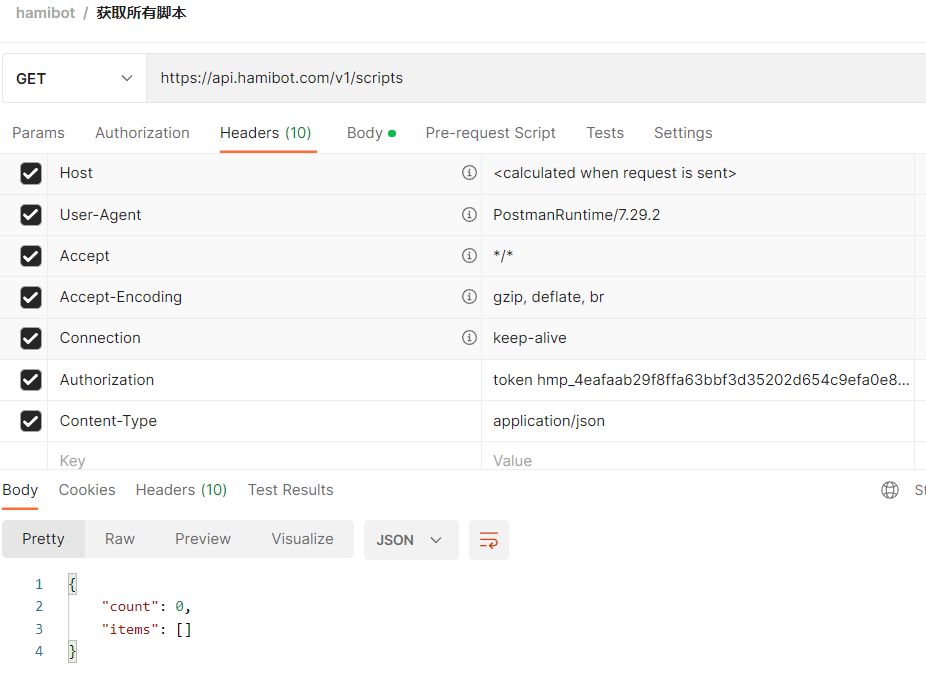Viewport: 926px width, 678px height.
Task: Click the empty Key input field
Action: pos(250,460)
